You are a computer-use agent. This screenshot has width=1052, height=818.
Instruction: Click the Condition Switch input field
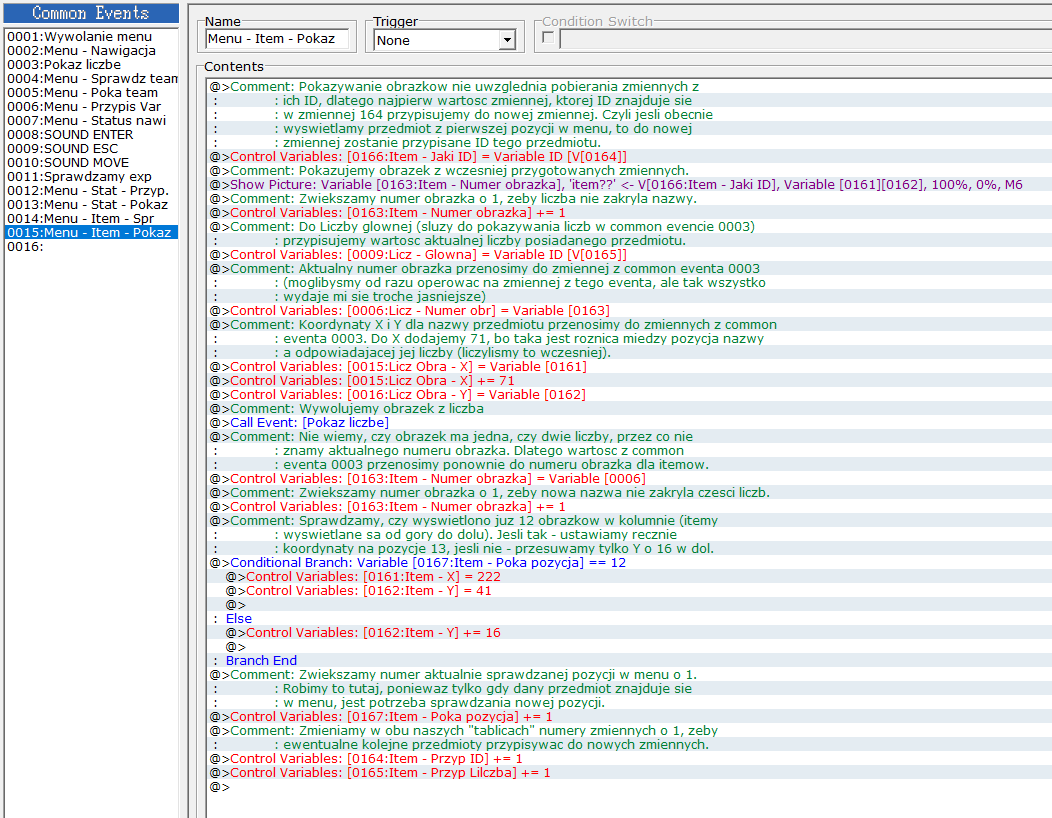[x=805, y=40]
